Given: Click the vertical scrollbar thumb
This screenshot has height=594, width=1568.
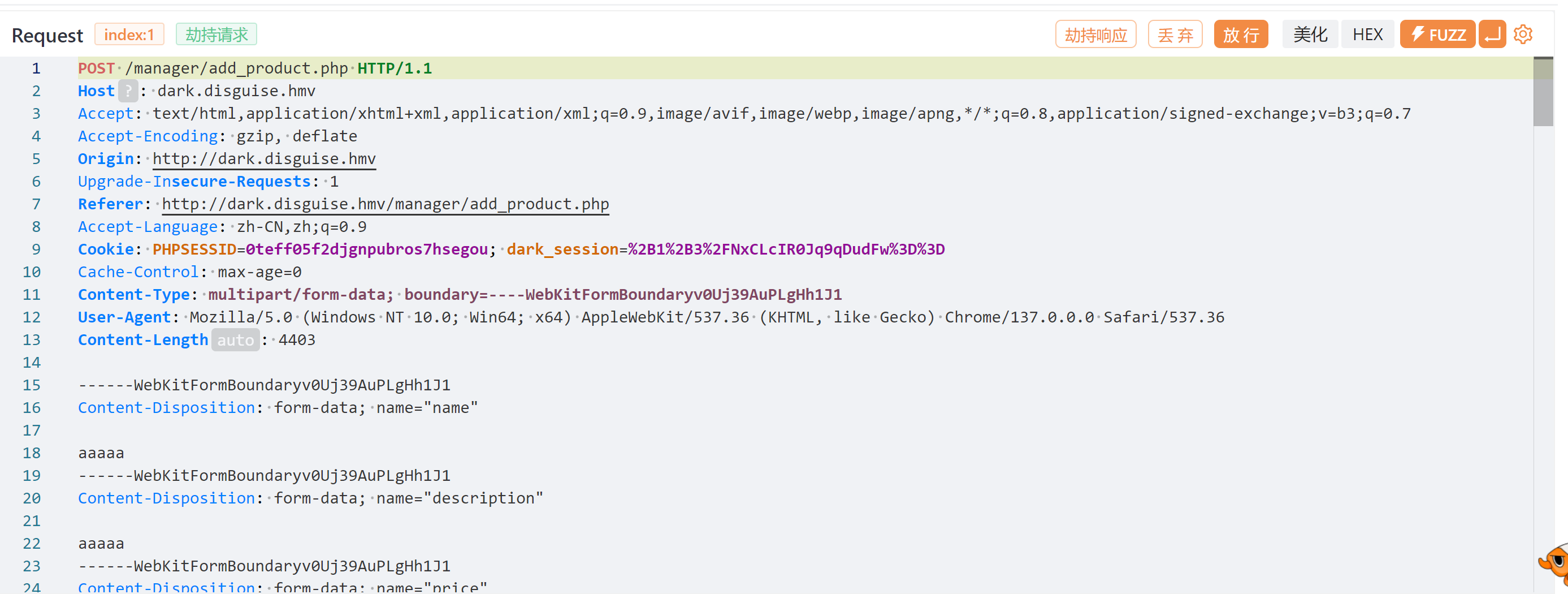Looking at the screenshot, I should click(x=1543, y=92).
